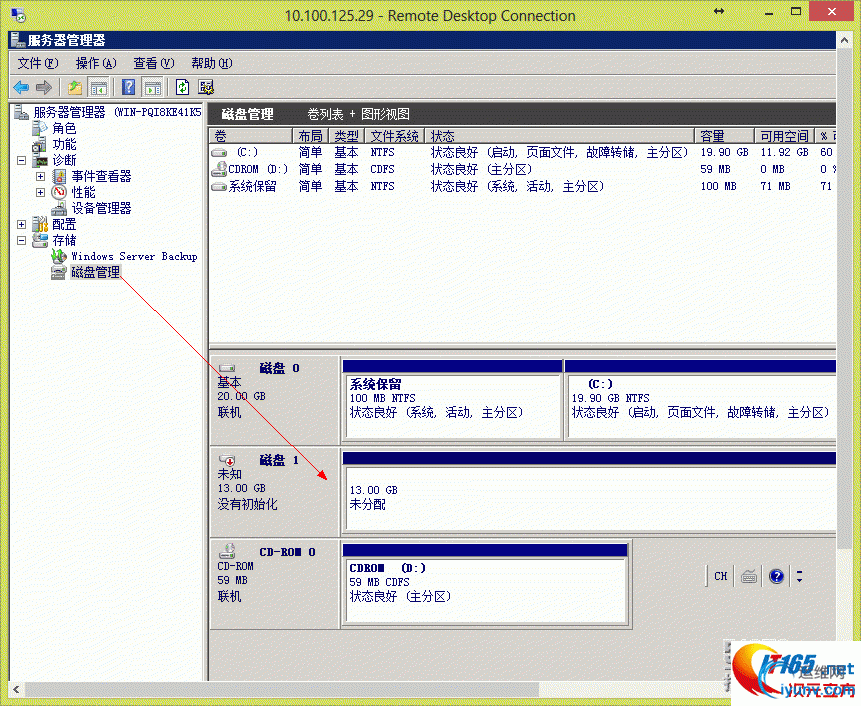Click the CDFS file system cell
The width and height of the screenshot is (861, 706).
(382, 169)
